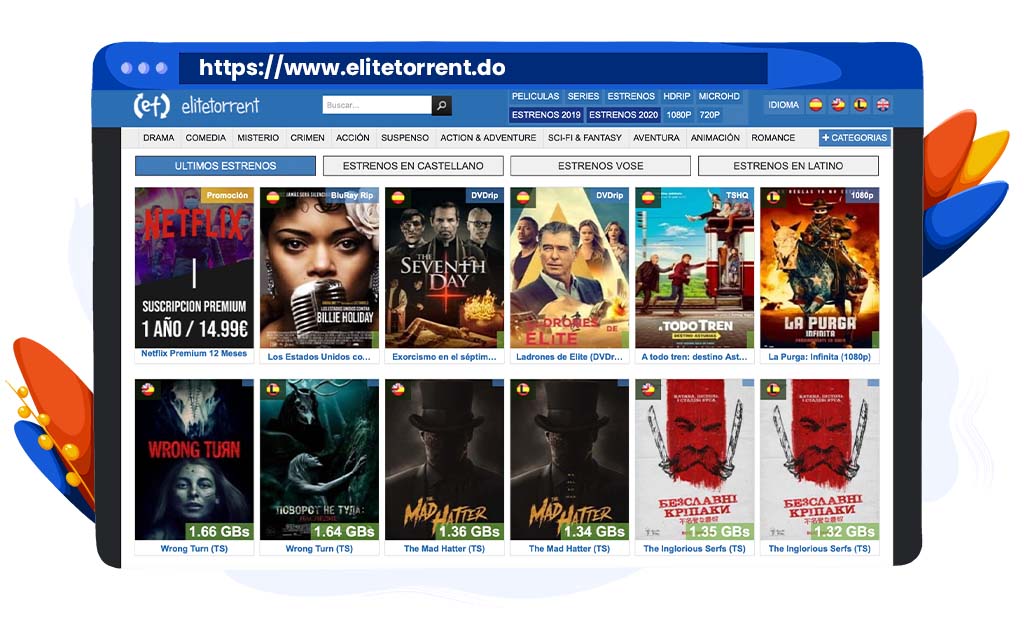Click the flag badge on the red Wrong Turn poster

click(148, 389)
